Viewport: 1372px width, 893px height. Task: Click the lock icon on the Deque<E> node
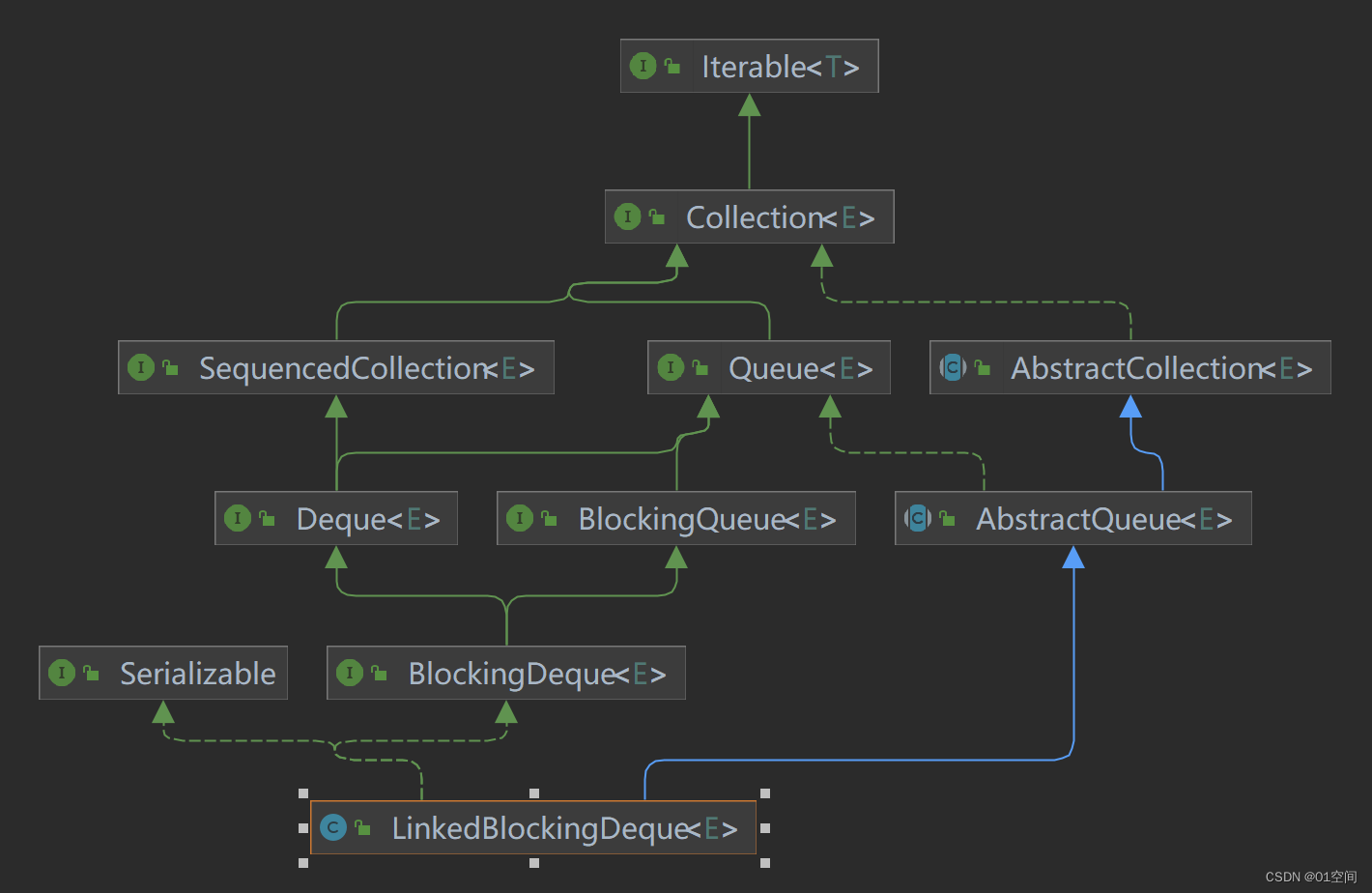[266, 518]
